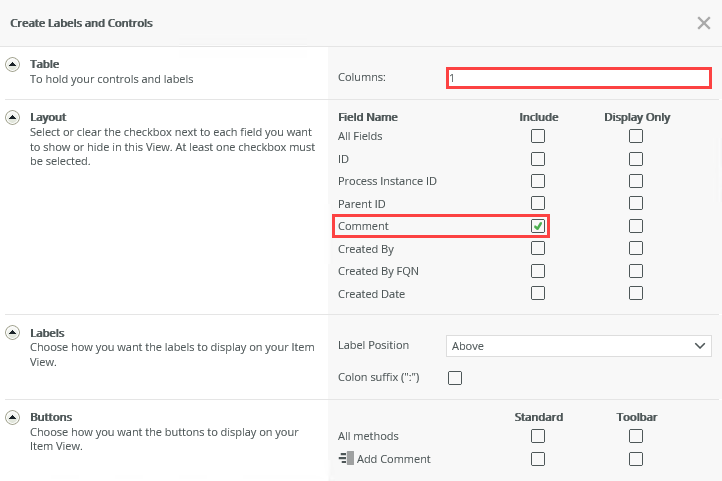The image size is (722, 481).
Task: Open the Label Position dropdown
Action: coord(578,346)
